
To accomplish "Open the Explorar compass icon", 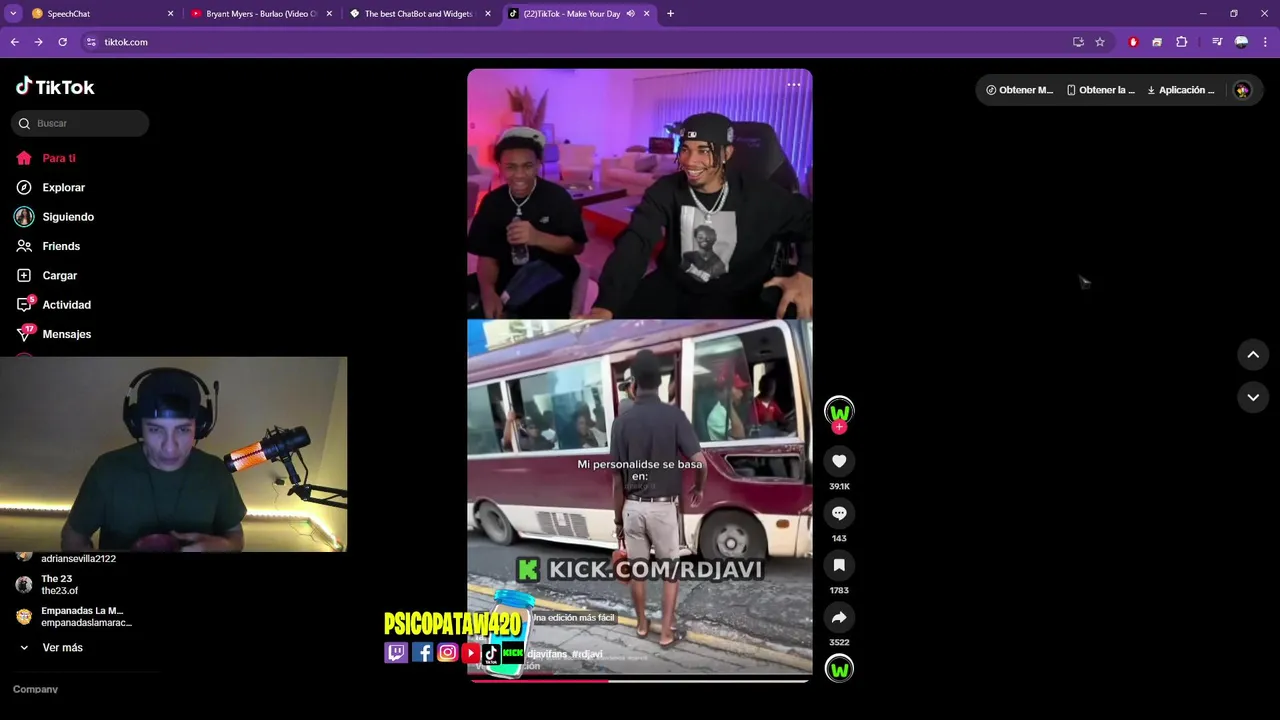I will (24, 187).
